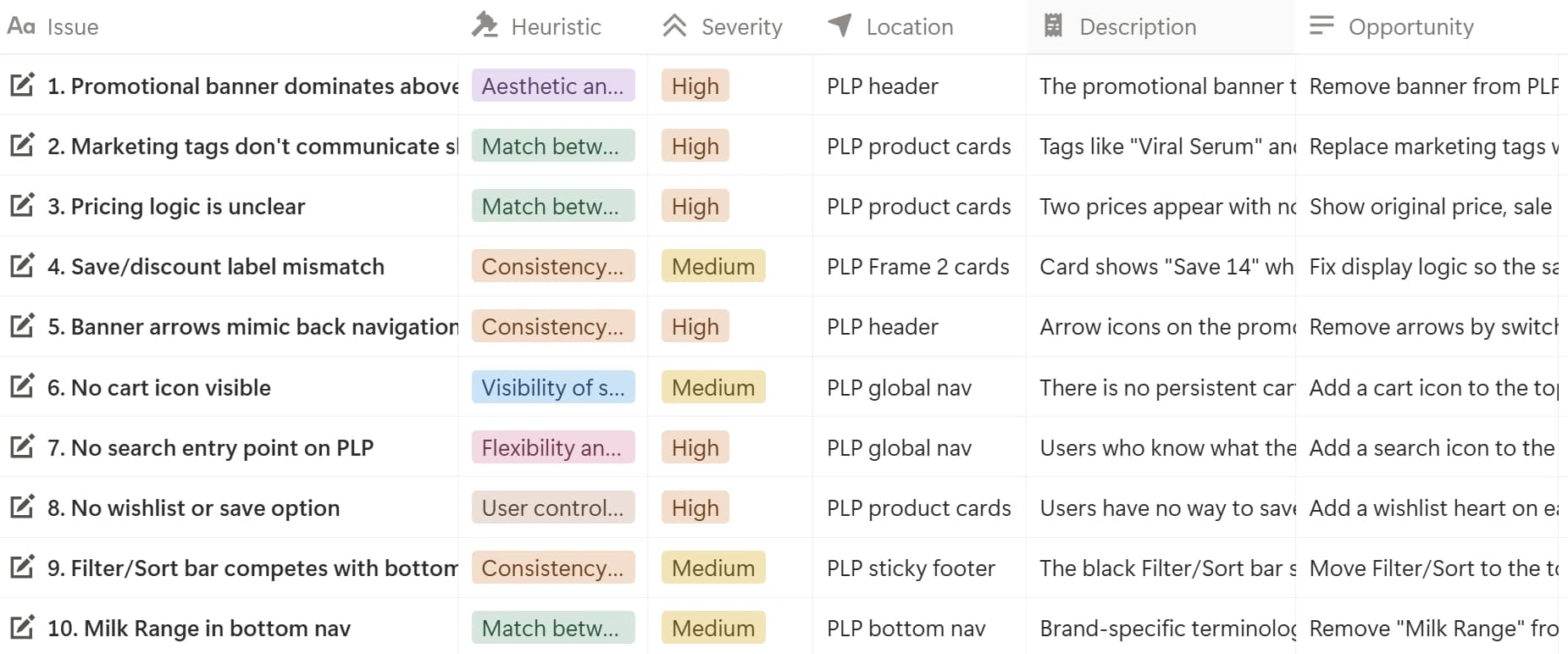Open page icon for Marketing tags issue

(x=22, y=145)
